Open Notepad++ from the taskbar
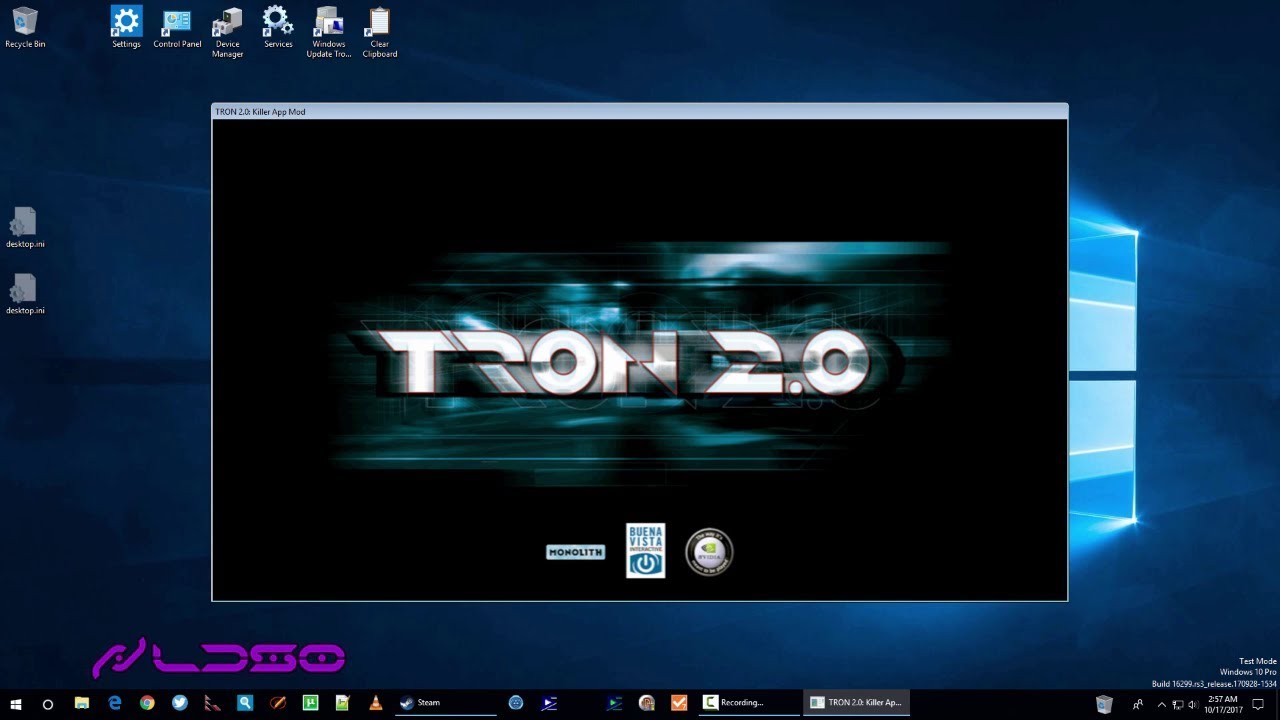This screenshot has height=720, width=1280. (343, 703)
